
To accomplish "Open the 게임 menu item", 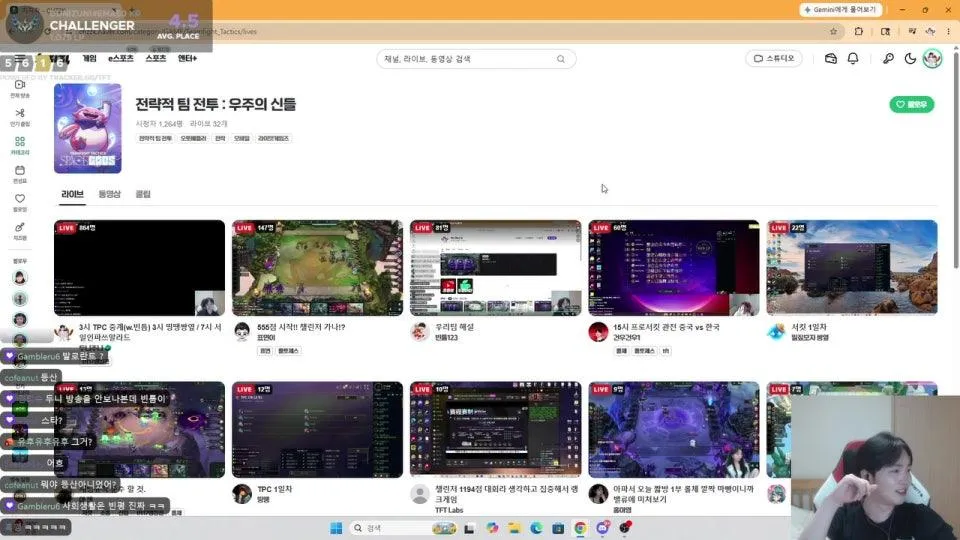I will tap(89, 58).
